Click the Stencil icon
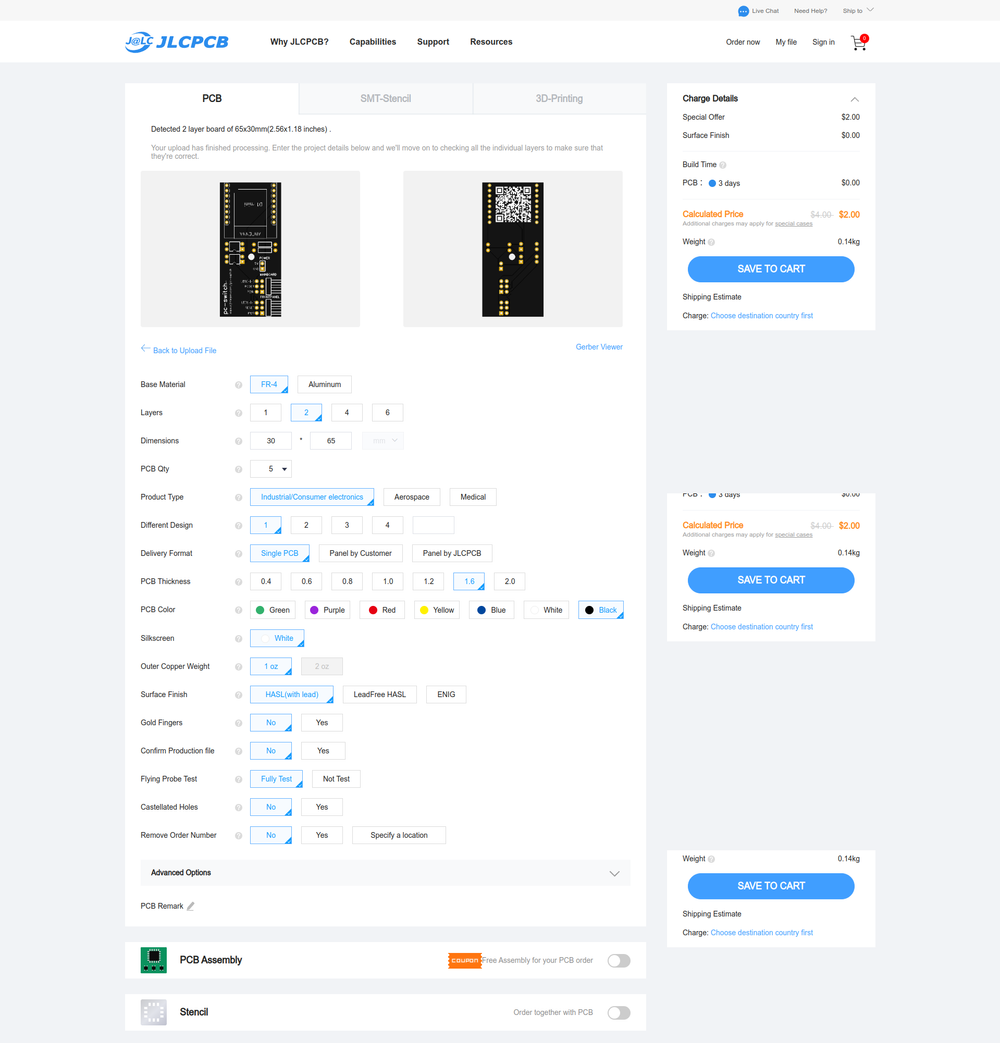This screenshot has width=1000, height=1043. (153, 1012)
